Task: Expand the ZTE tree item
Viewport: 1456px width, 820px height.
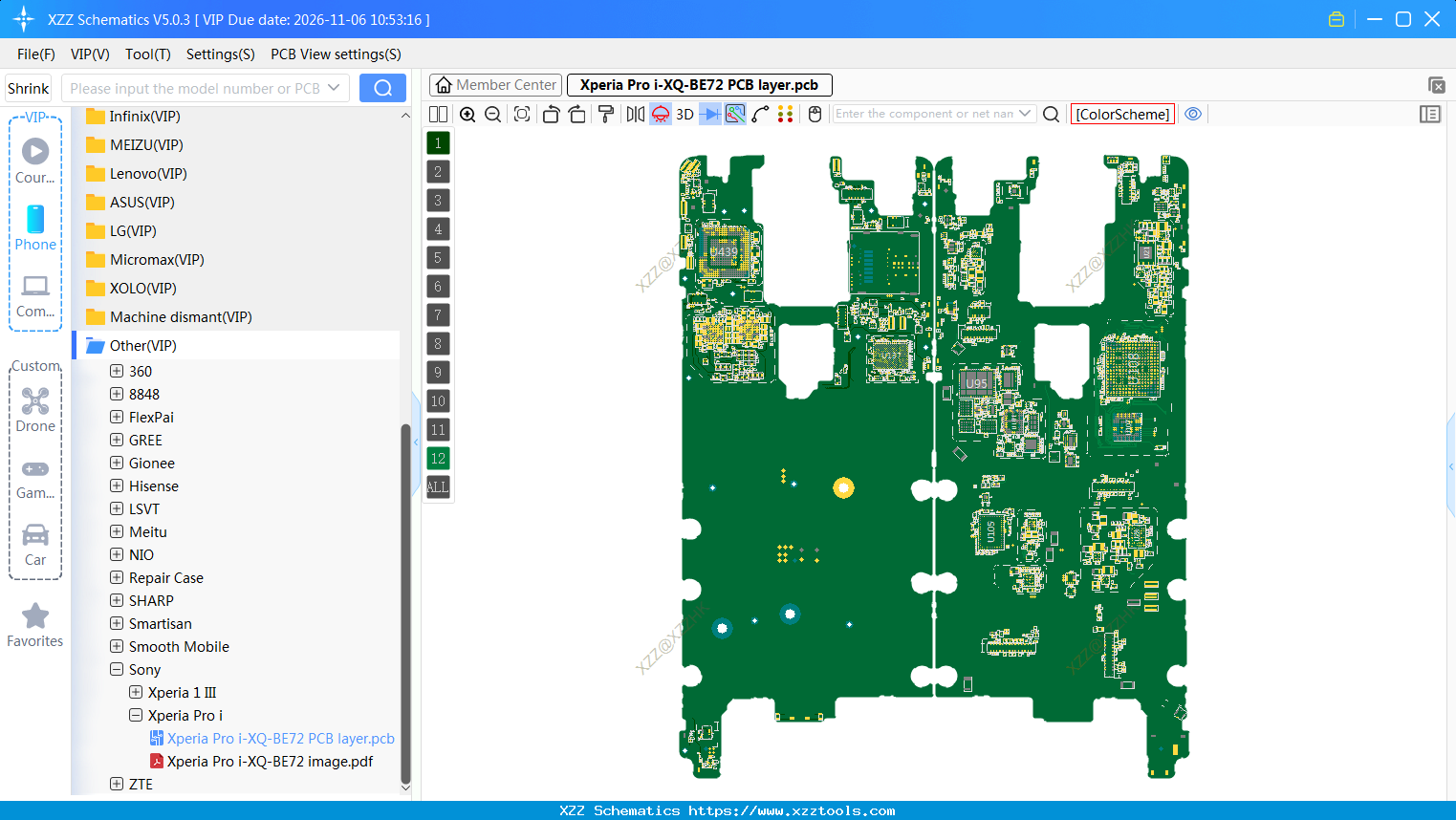Action: [116, 784]
